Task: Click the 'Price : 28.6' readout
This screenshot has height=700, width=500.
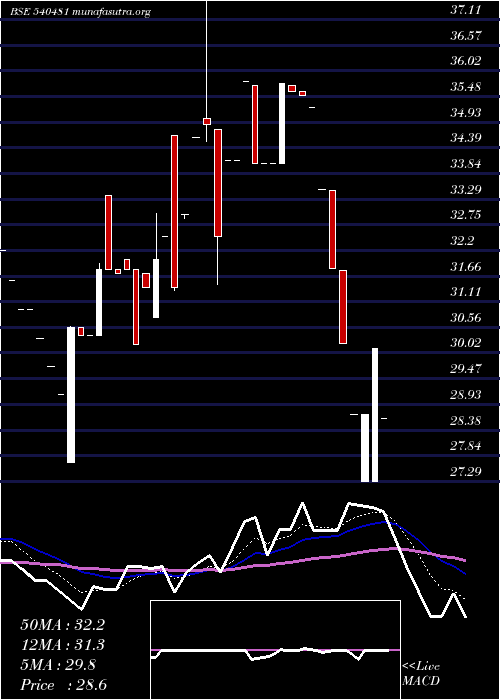Action: tap(63, 685)
